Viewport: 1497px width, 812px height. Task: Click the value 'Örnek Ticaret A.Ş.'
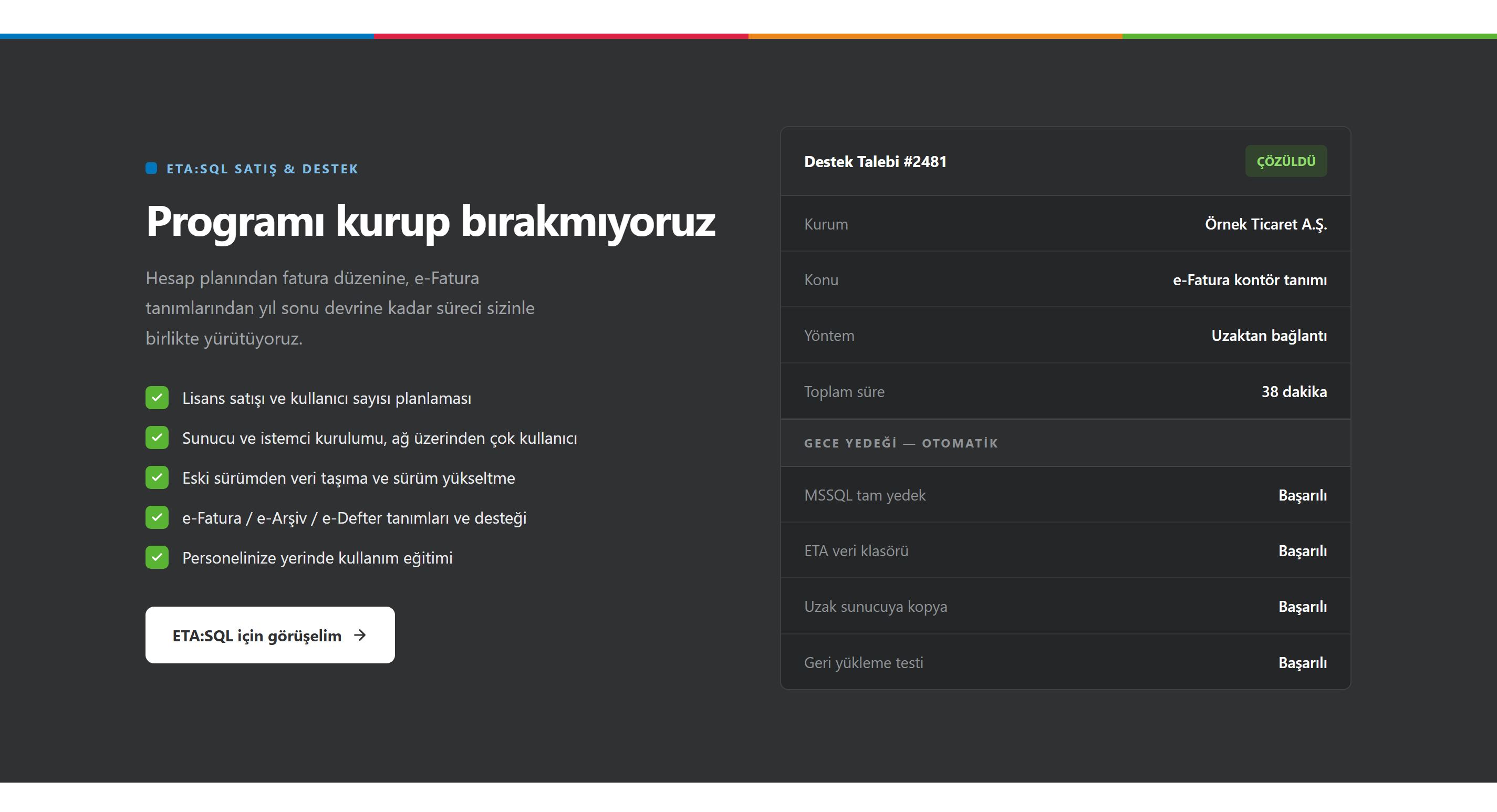[x=1266, y=224]
